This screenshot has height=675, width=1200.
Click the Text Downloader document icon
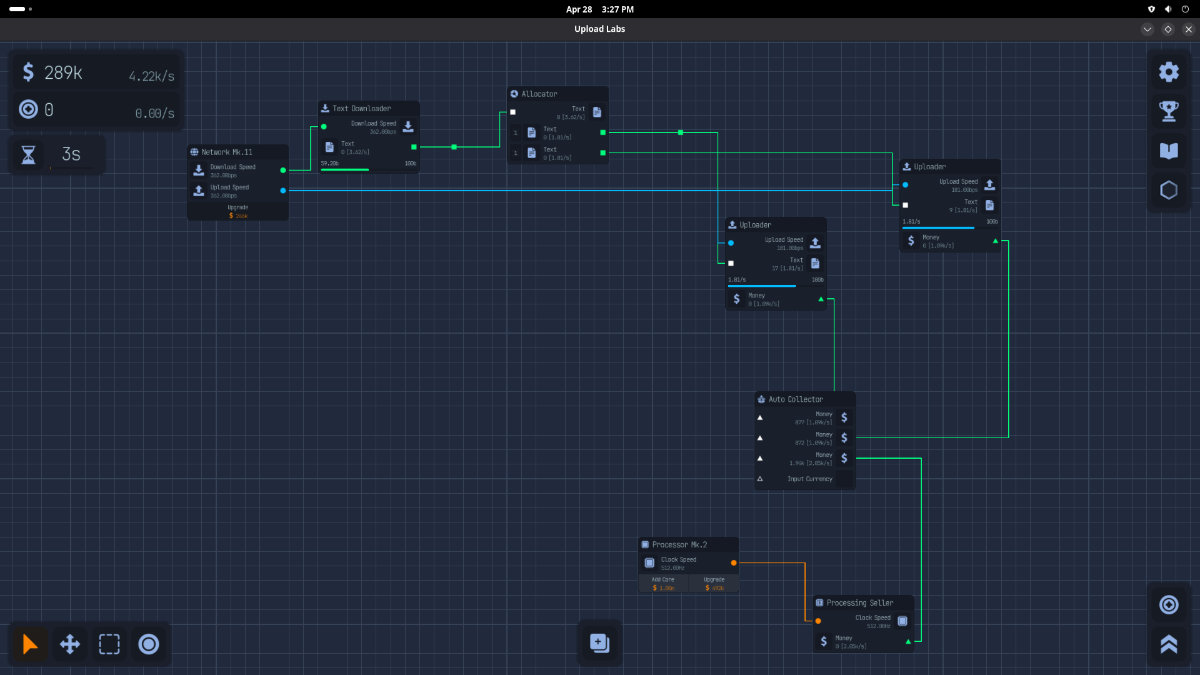(330, 146)
